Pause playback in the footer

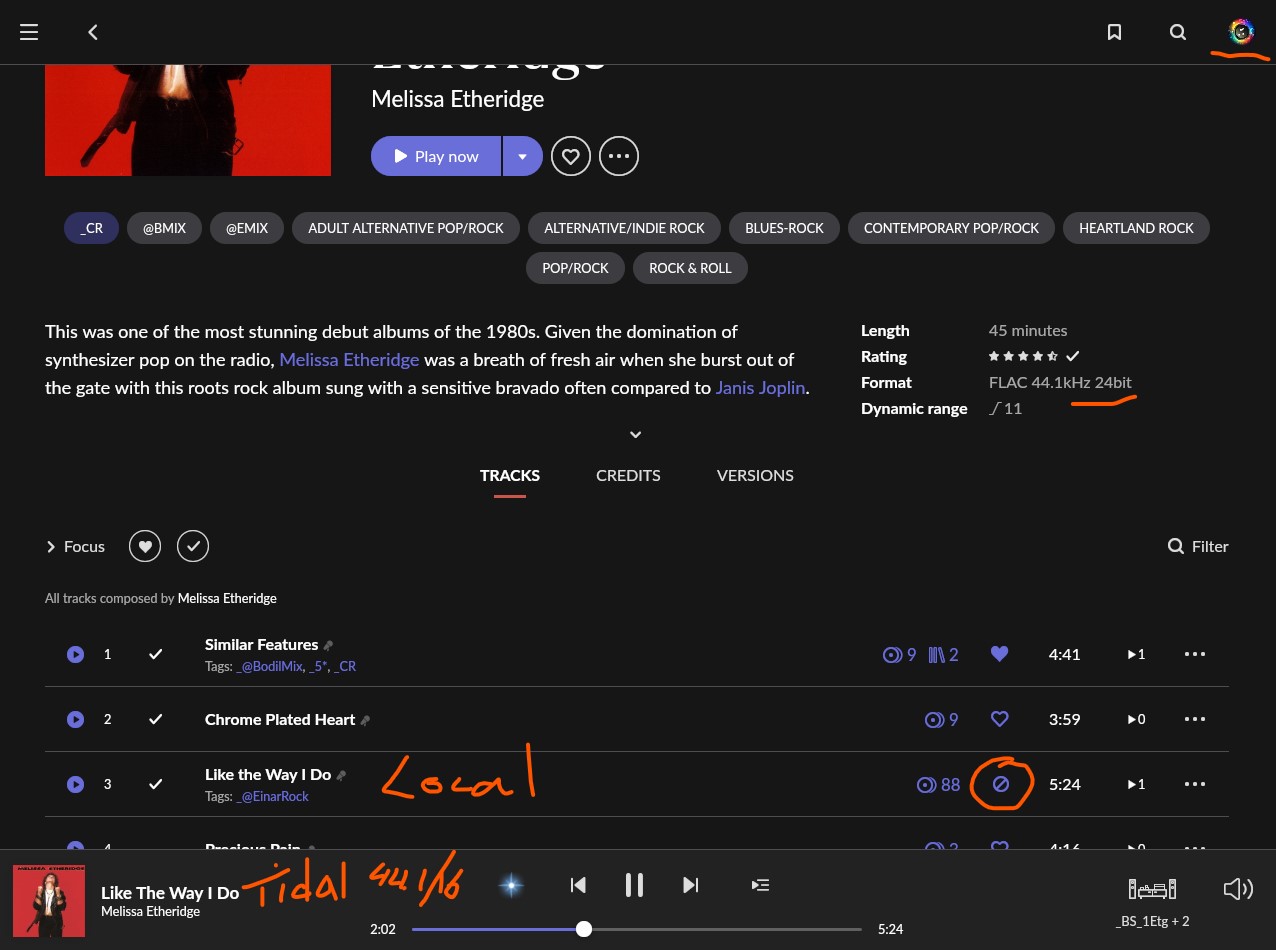coord(634,885)
